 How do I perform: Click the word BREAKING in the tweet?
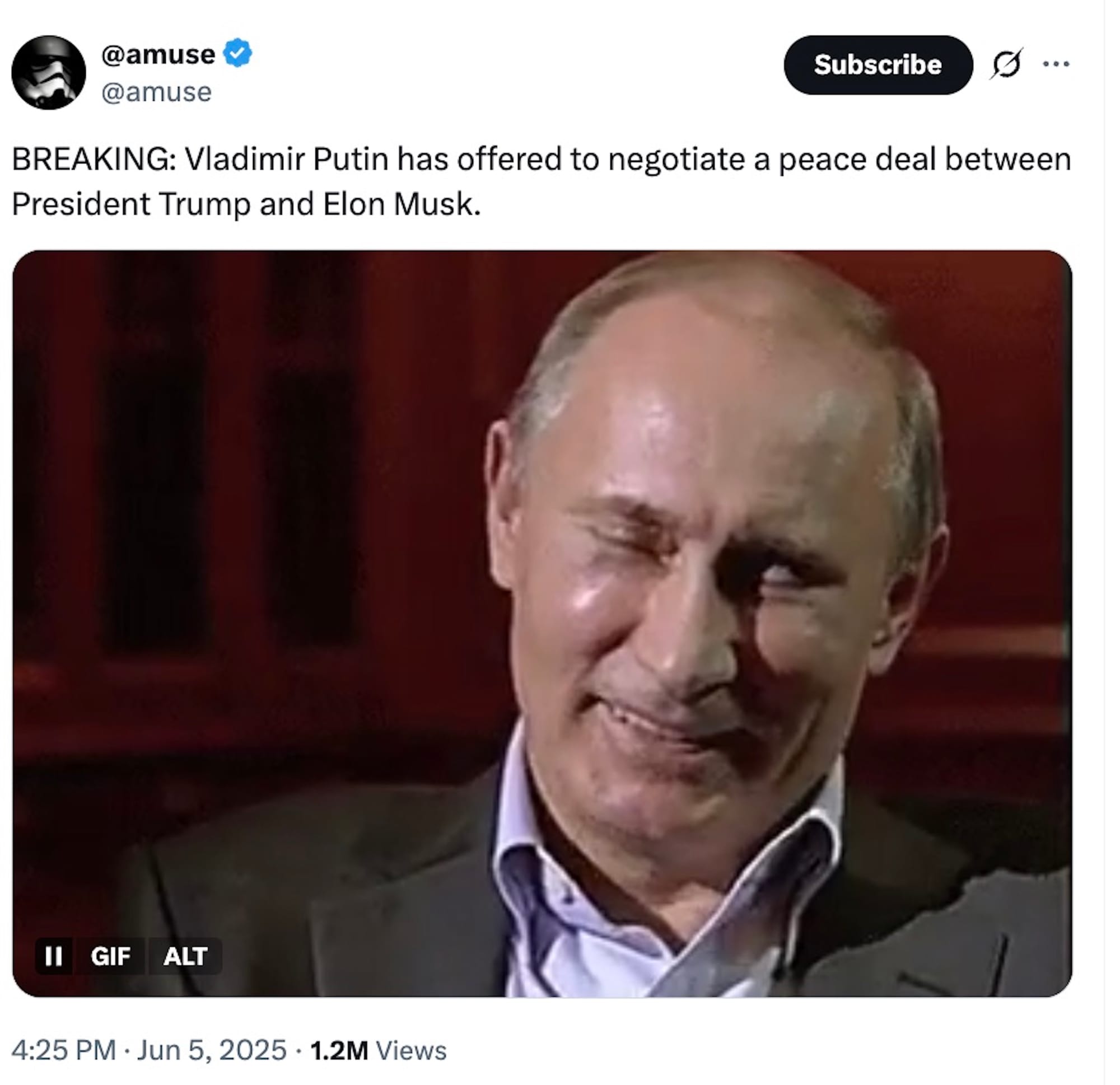click(x=91, y=160)
